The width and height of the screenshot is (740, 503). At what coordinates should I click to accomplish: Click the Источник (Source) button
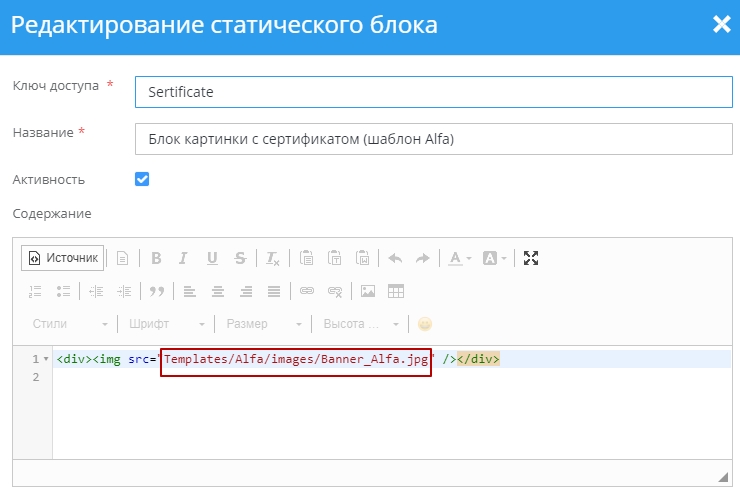[63, 258]
